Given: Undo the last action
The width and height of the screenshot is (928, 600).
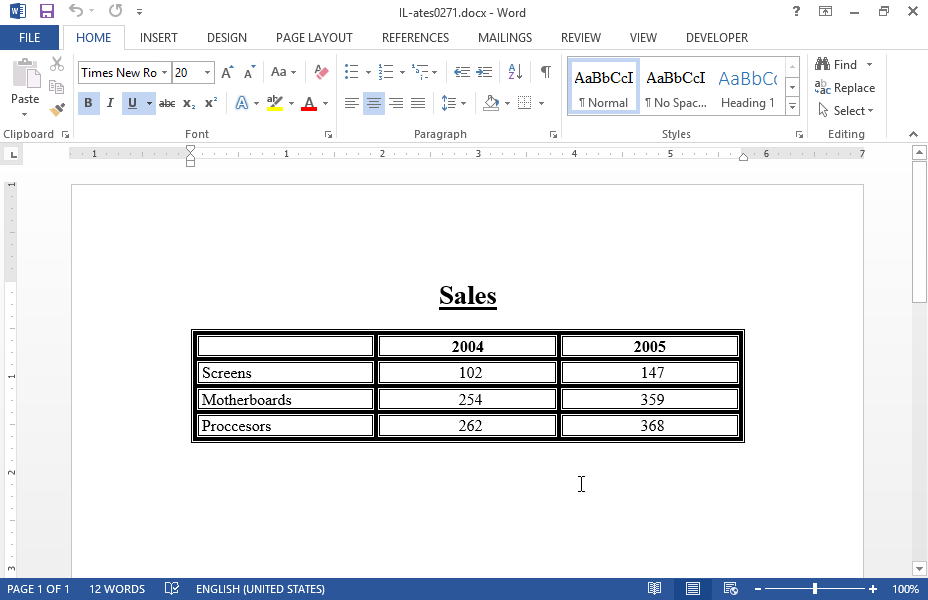Looking at the screenshot, I should tap(76, 11).
